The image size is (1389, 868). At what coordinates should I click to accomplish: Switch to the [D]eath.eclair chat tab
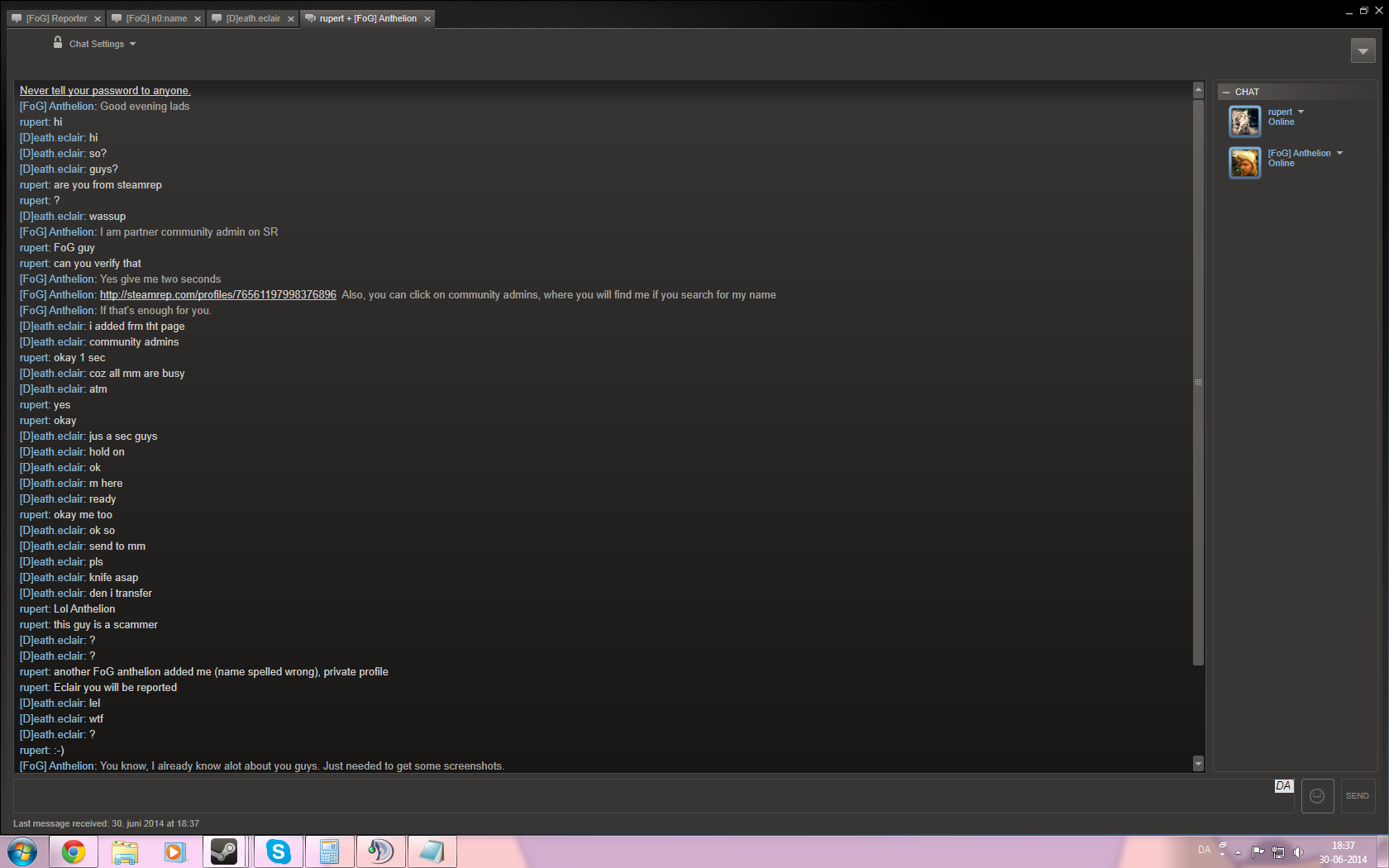[x=253, y=18]
